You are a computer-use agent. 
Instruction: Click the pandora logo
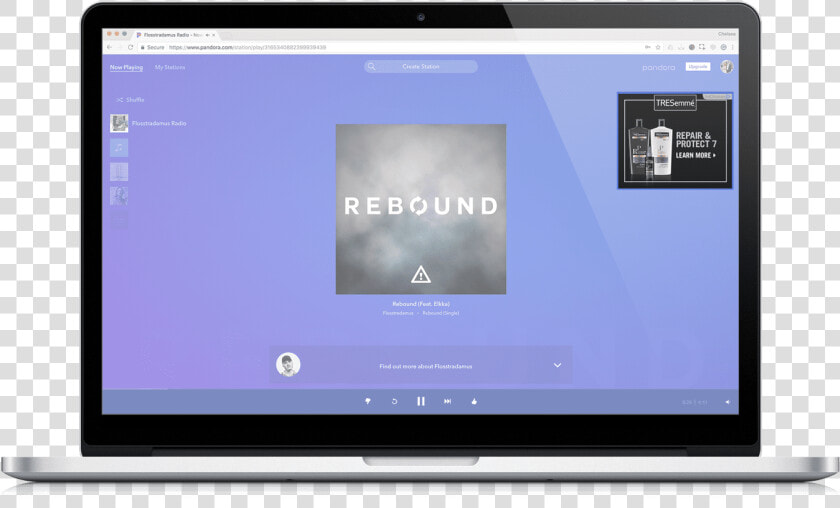[658, 68]
